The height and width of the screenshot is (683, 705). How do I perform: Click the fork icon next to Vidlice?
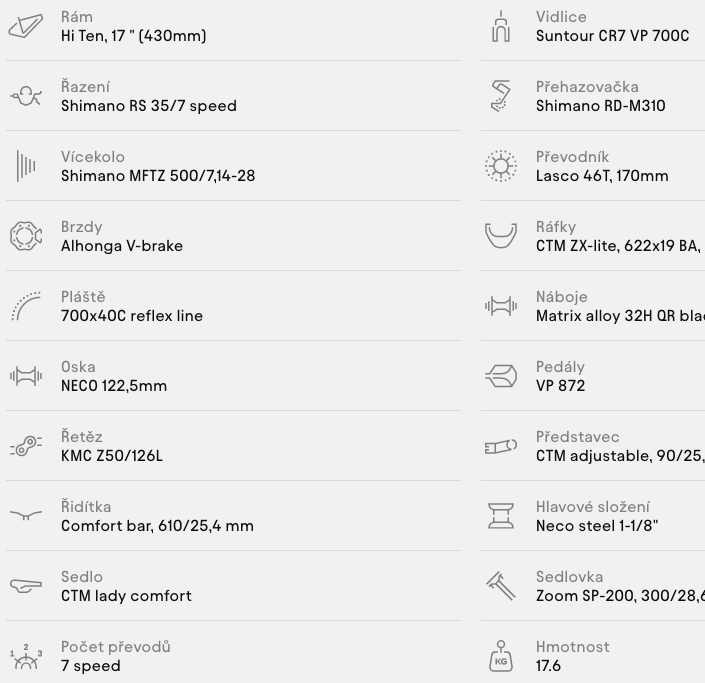501,27
